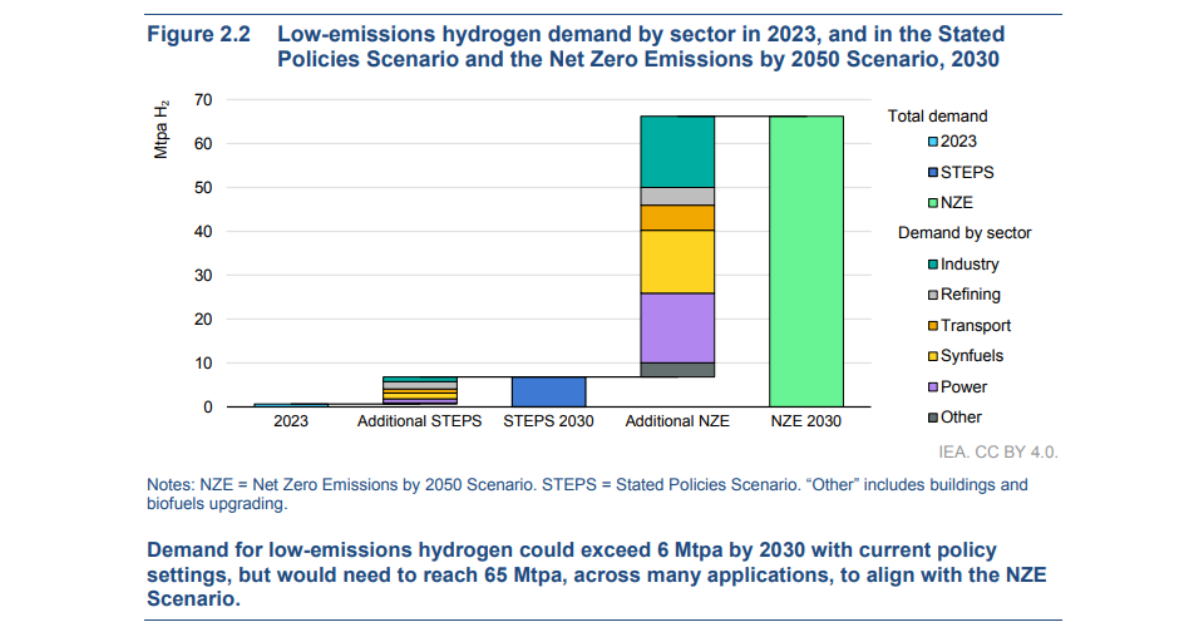Click the 2023 legend color square

pos(934,142)
